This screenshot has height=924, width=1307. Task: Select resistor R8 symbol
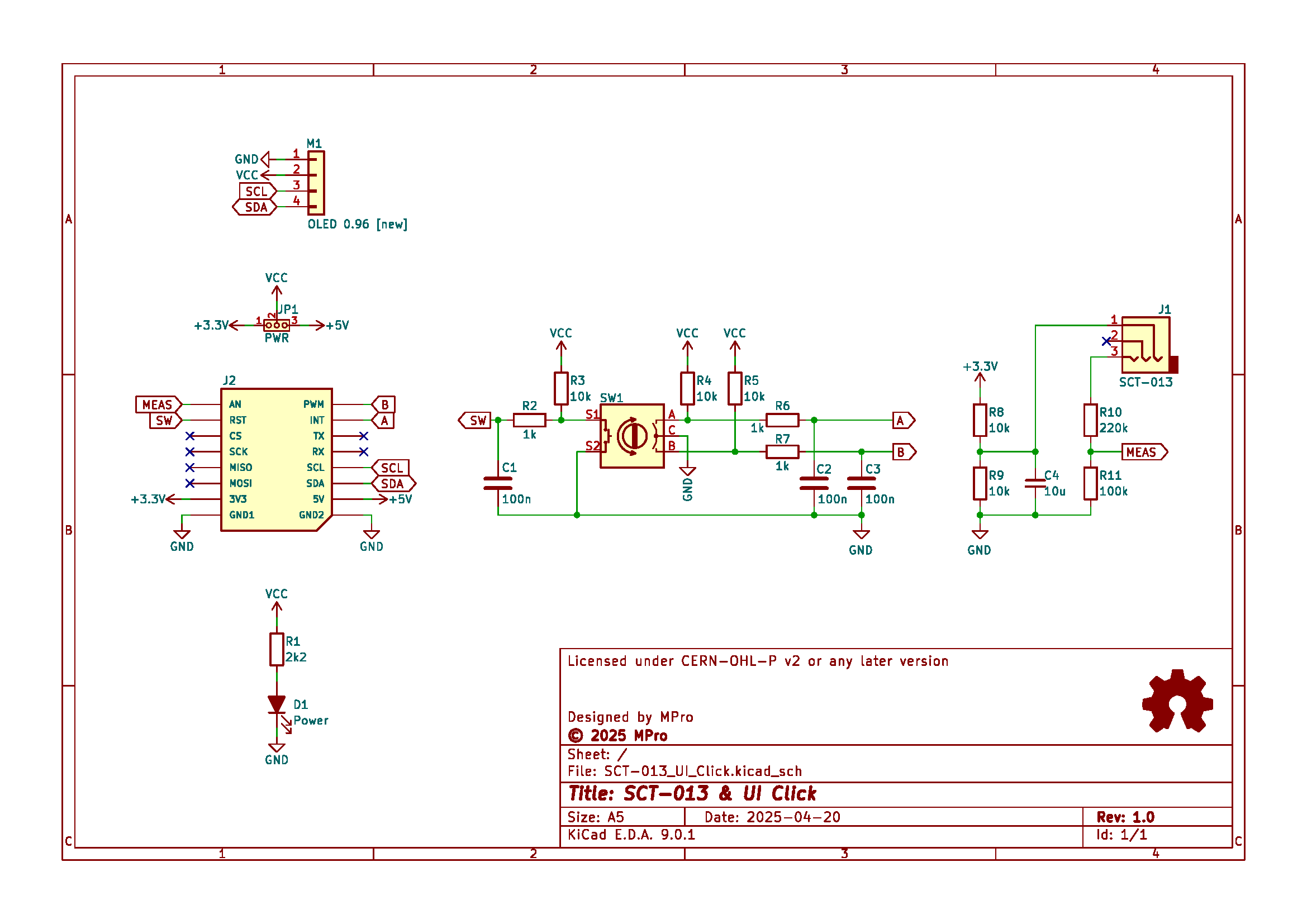(980, 421)
